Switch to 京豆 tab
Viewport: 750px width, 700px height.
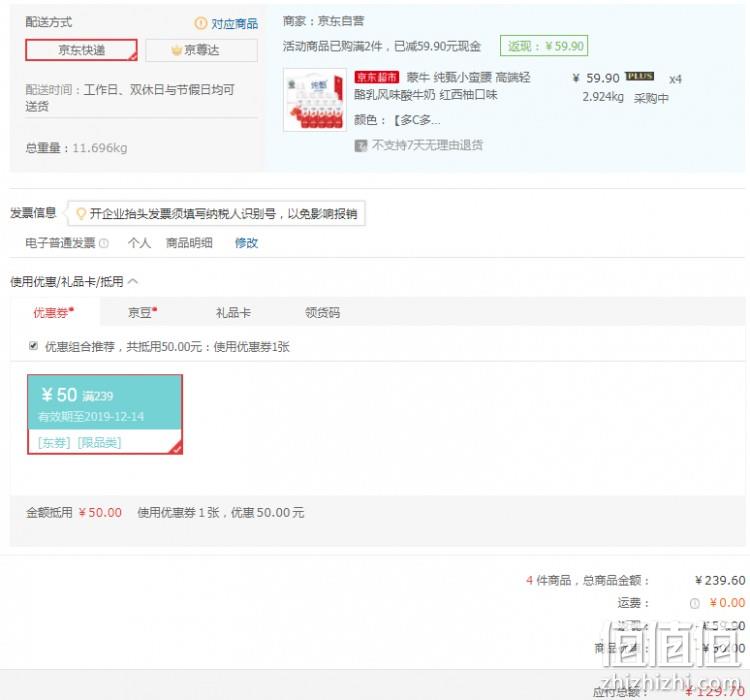pos(142,312)
